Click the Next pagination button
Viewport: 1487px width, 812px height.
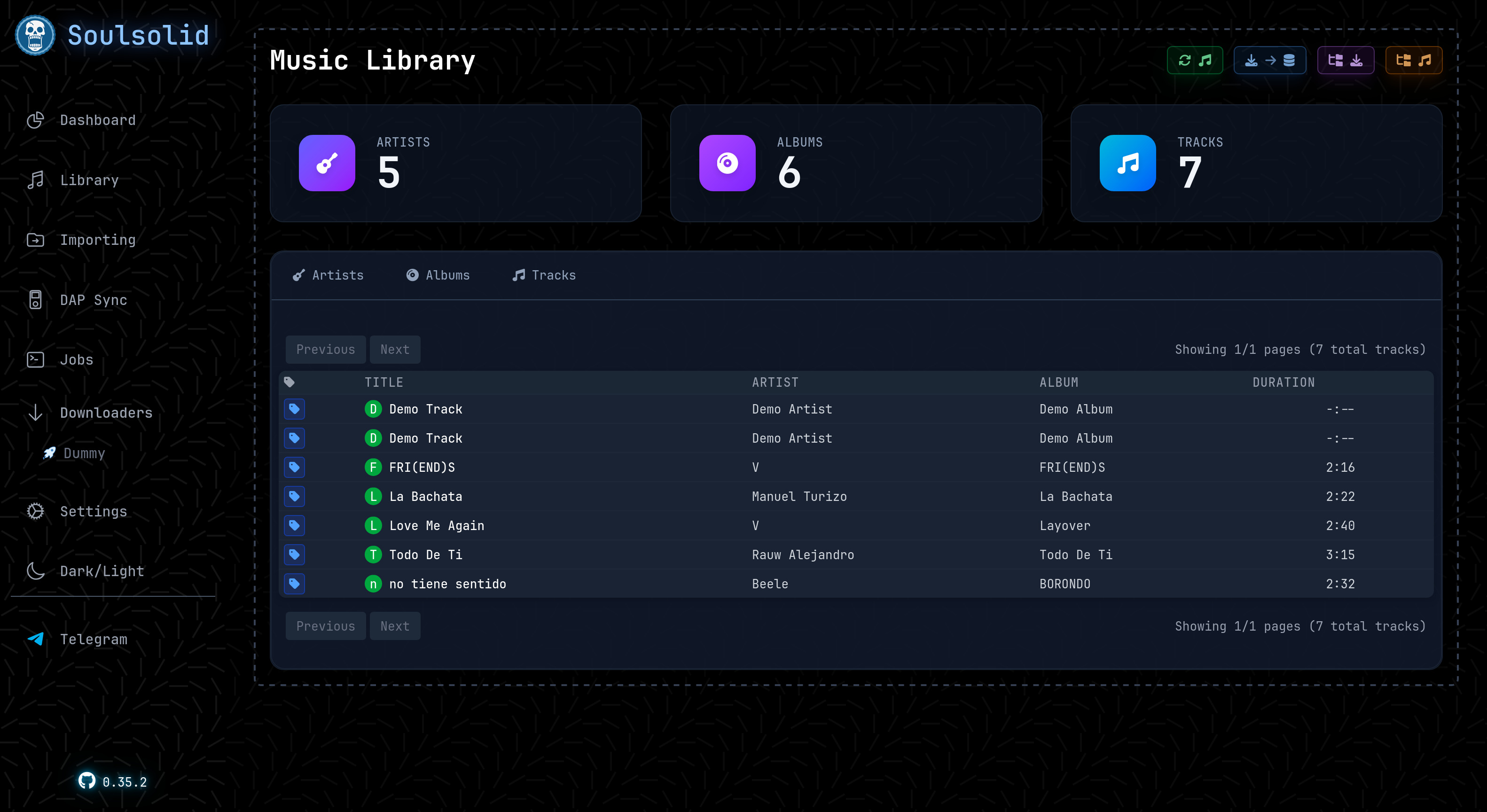point(394,349)
